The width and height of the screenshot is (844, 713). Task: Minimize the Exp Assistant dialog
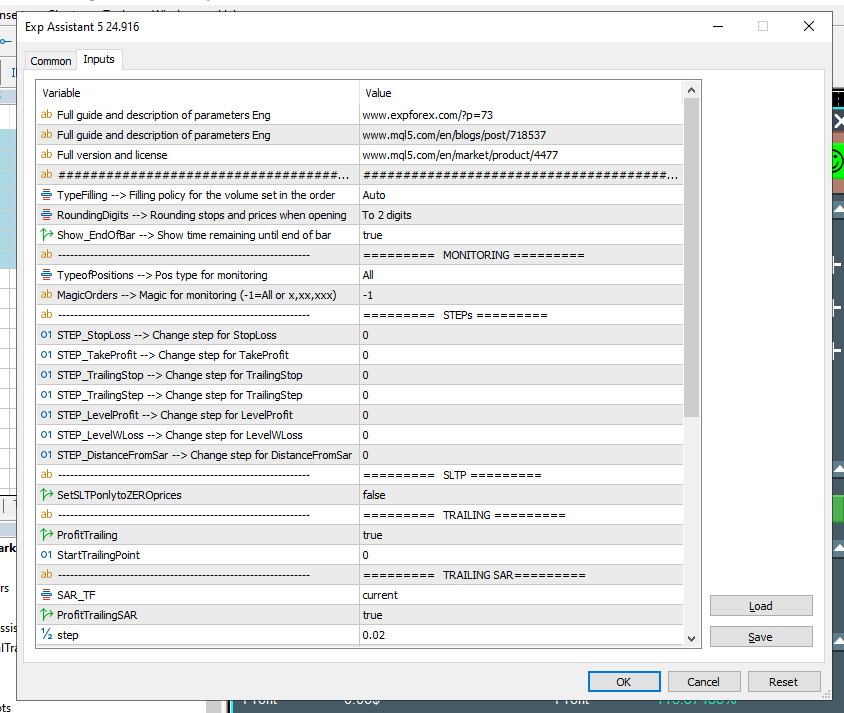(x=718, y=26)
